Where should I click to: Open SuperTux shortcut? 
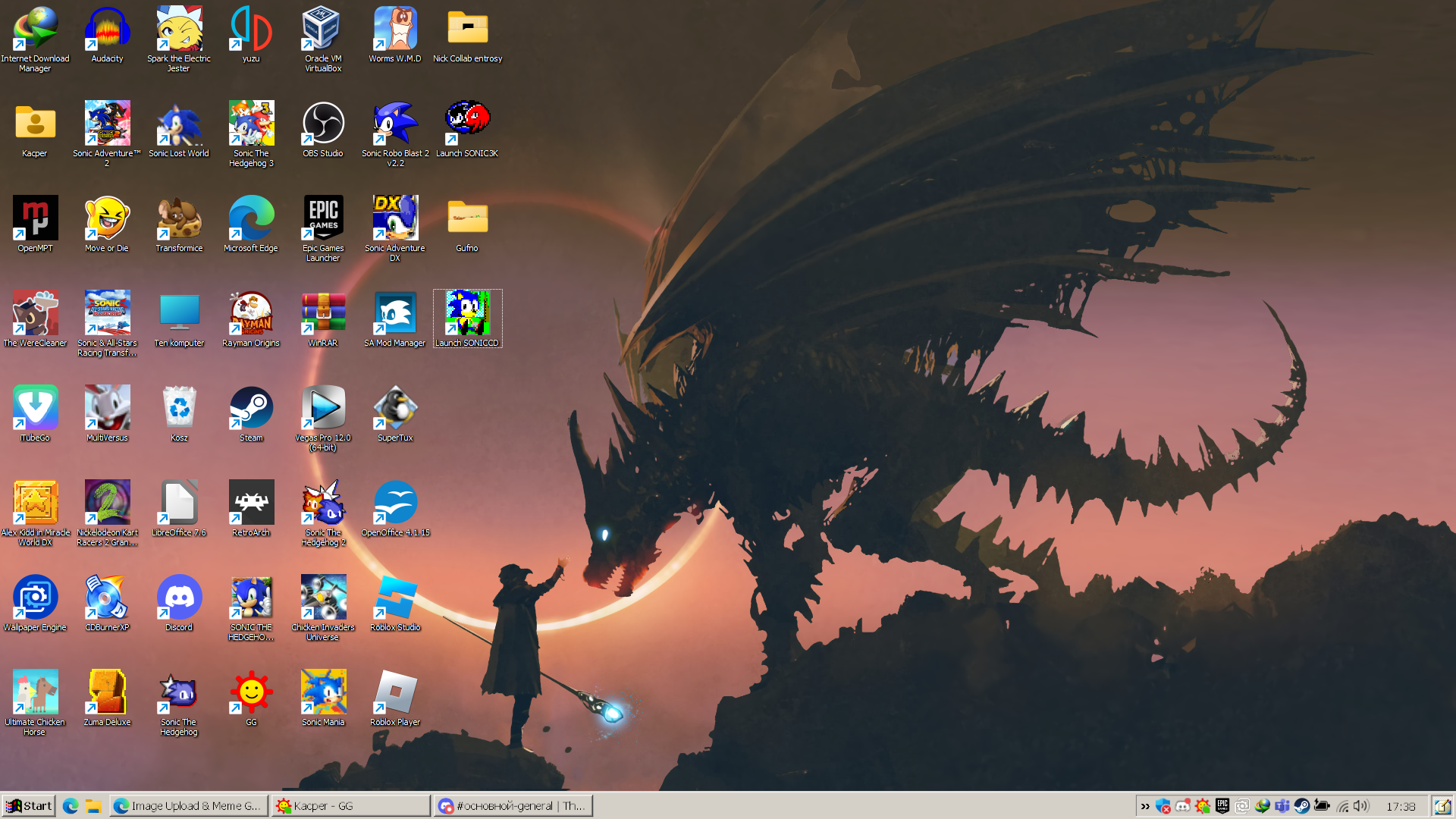click(x=395, y=414)
